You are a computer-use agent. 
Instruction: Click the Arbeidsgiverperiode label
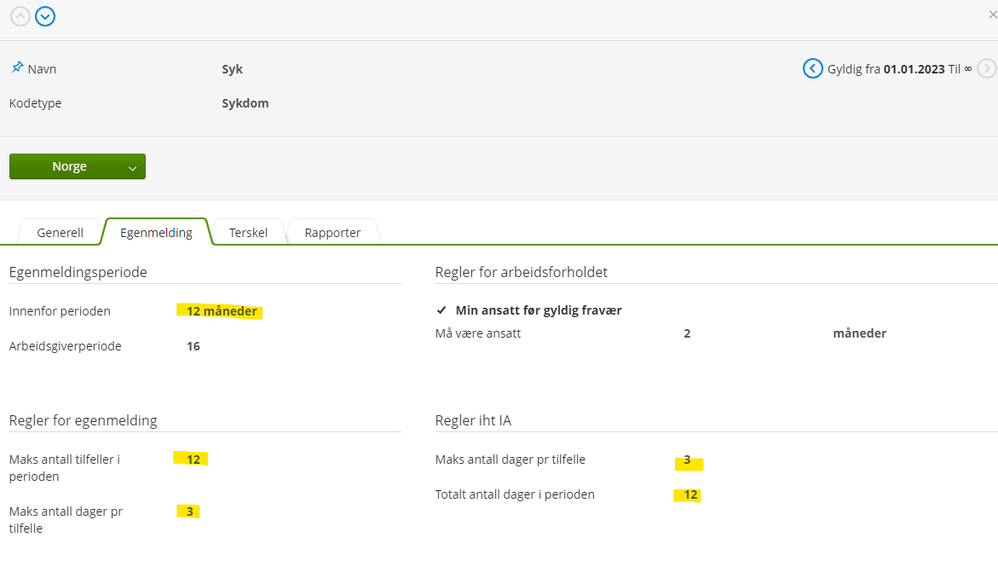pos(65,346)
